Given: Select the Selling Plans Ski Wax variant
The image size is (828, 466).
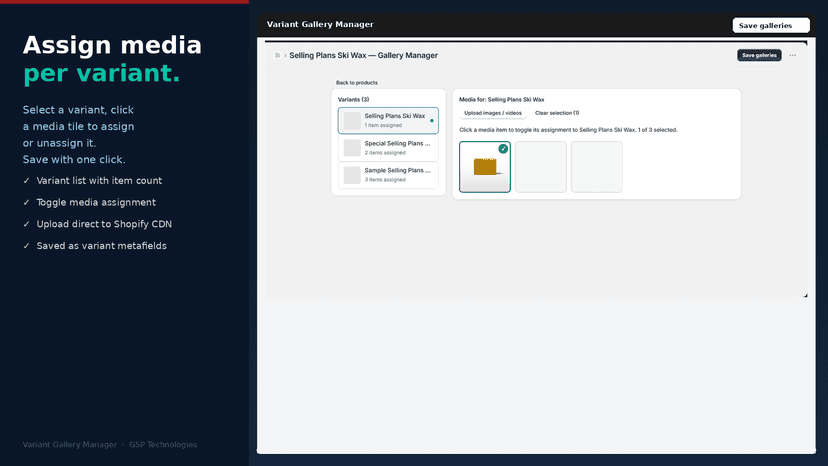Looking at the screenshot, I should click(388, 120).
